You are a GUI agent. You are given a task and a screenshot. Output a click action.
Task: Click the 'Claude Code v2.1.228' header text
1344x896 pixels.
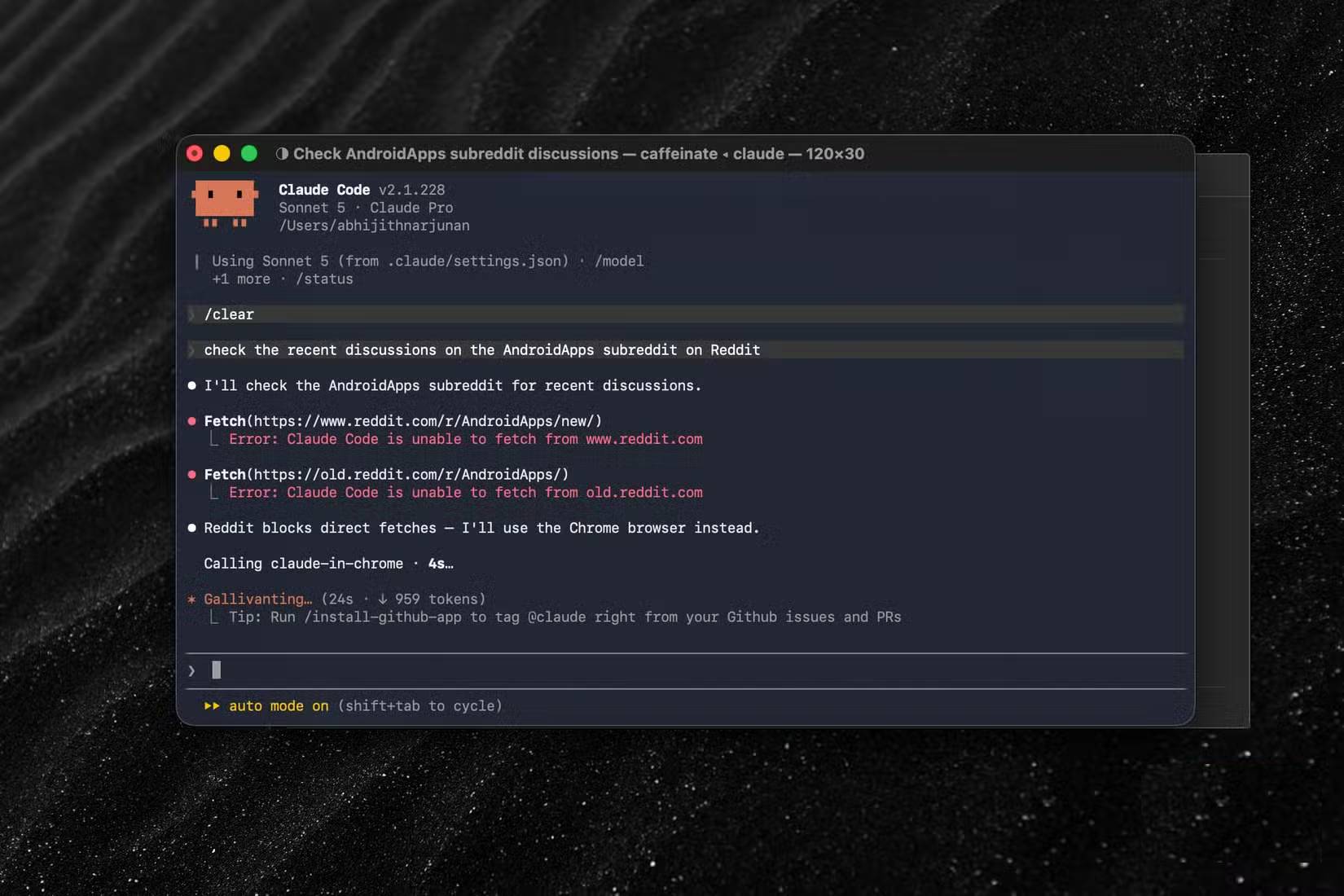362,190
